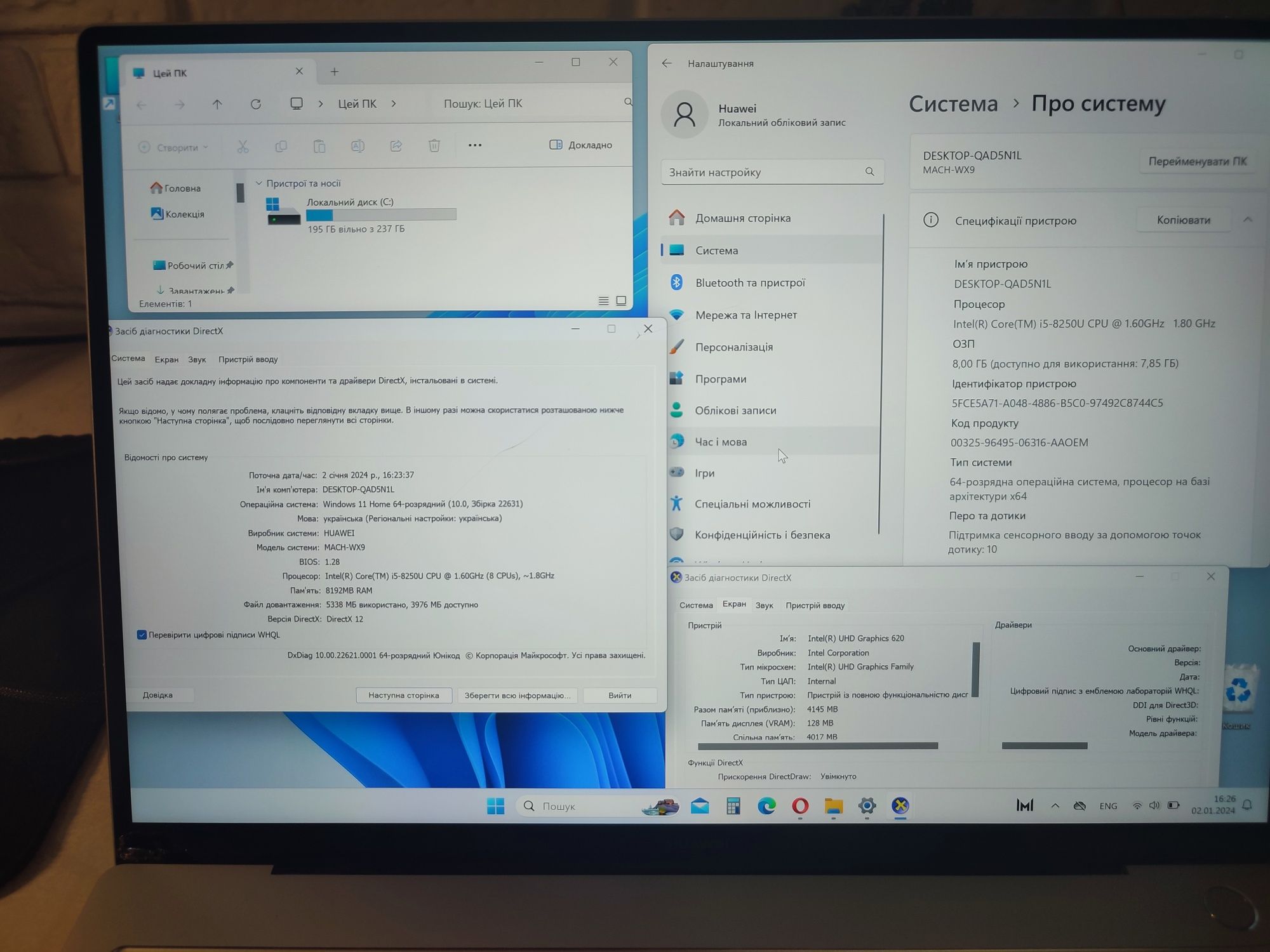The height and width of the screenshot is (952, 1270).
Task: Open Звук tab in right DirectX window
Action: click(764, 605)
